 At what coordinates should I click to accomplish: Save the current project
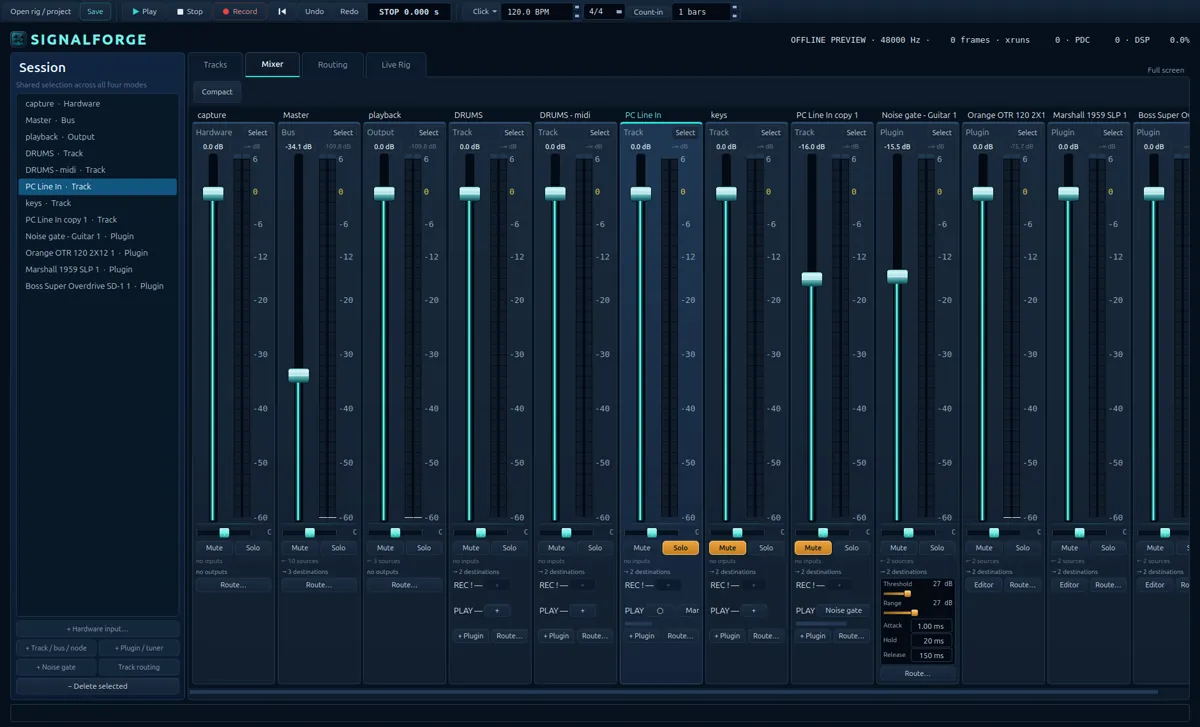95,12
